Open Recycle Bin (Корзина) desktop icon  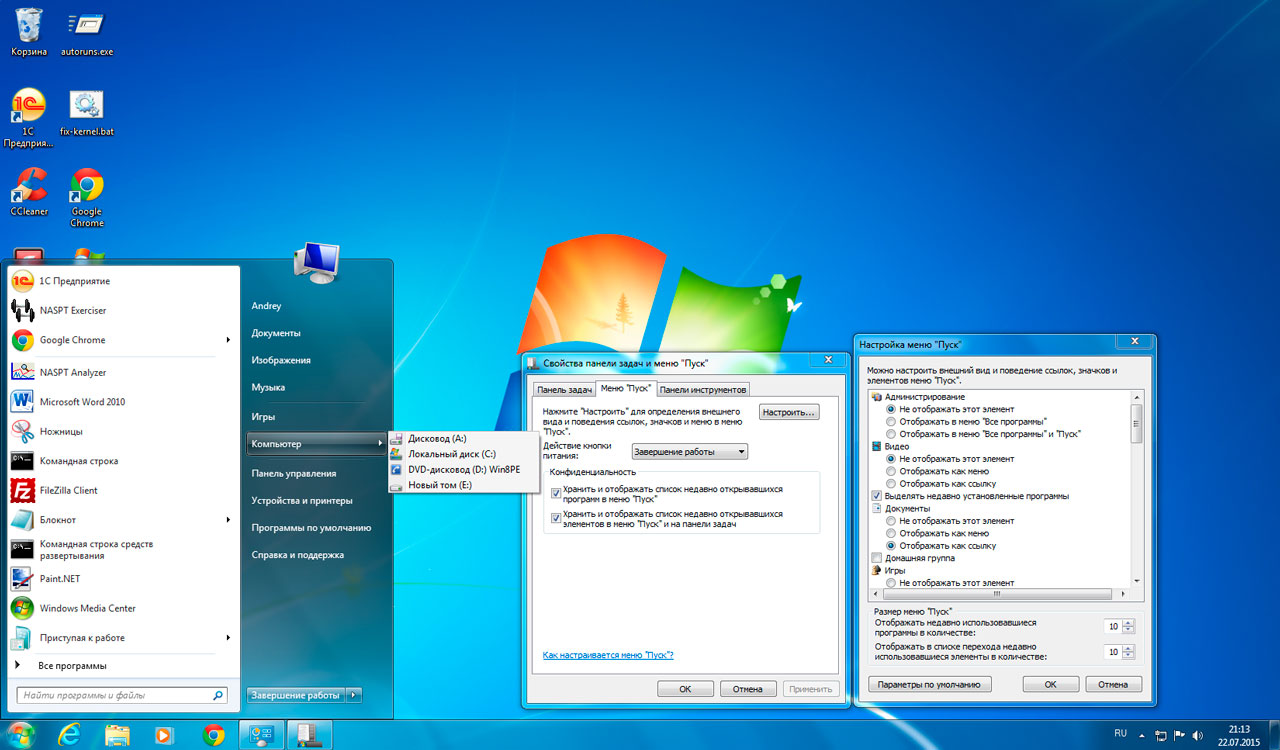coord(29,26)
